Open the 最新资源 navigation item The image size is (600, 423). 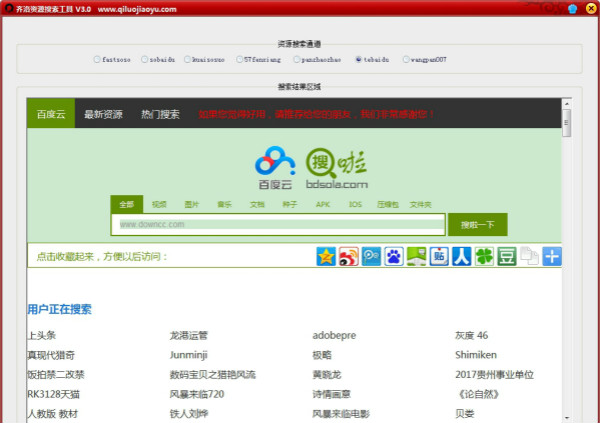103,114
